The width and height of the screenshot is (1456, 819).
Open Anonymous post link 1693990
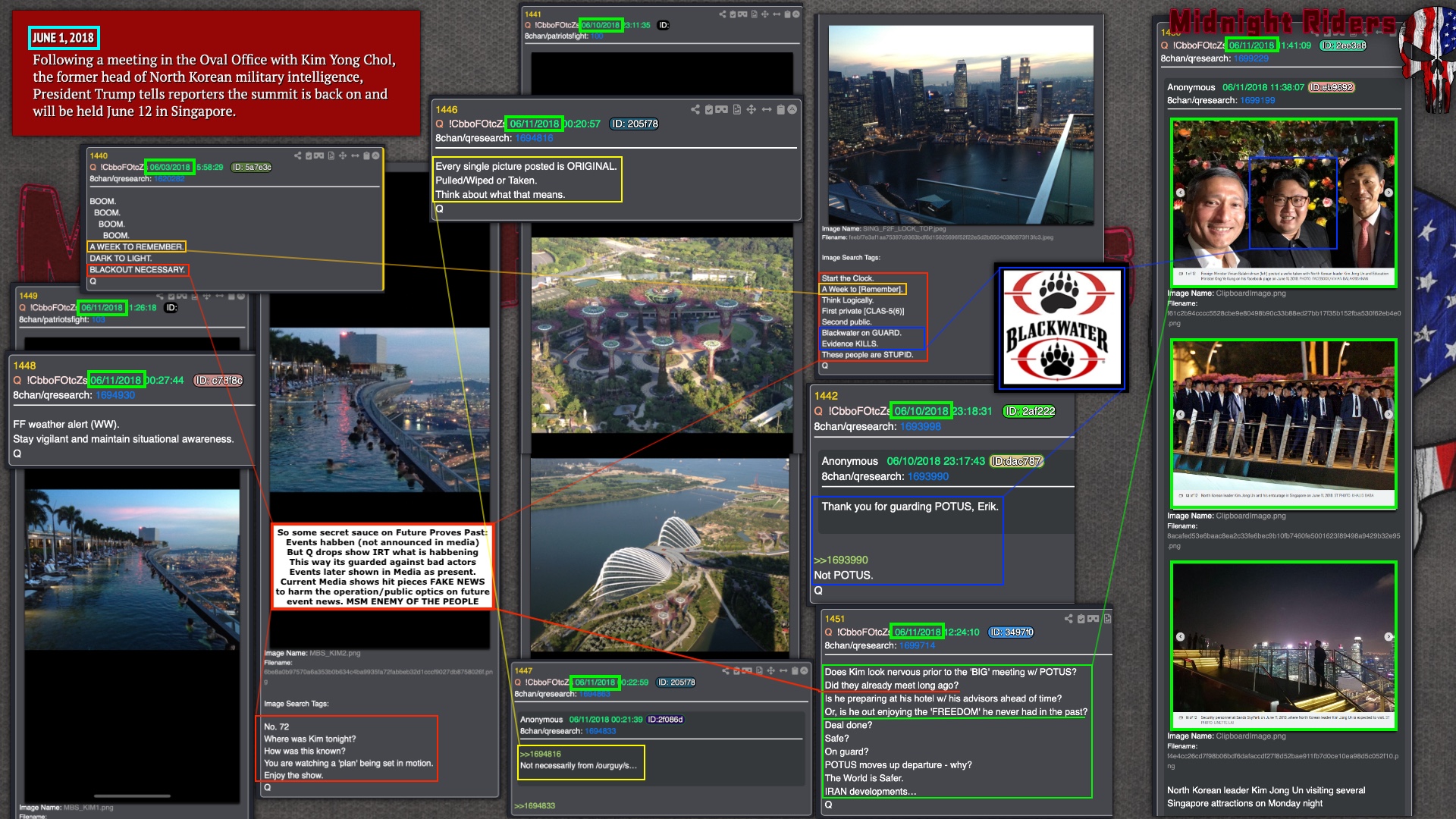(x=928, y=476)
